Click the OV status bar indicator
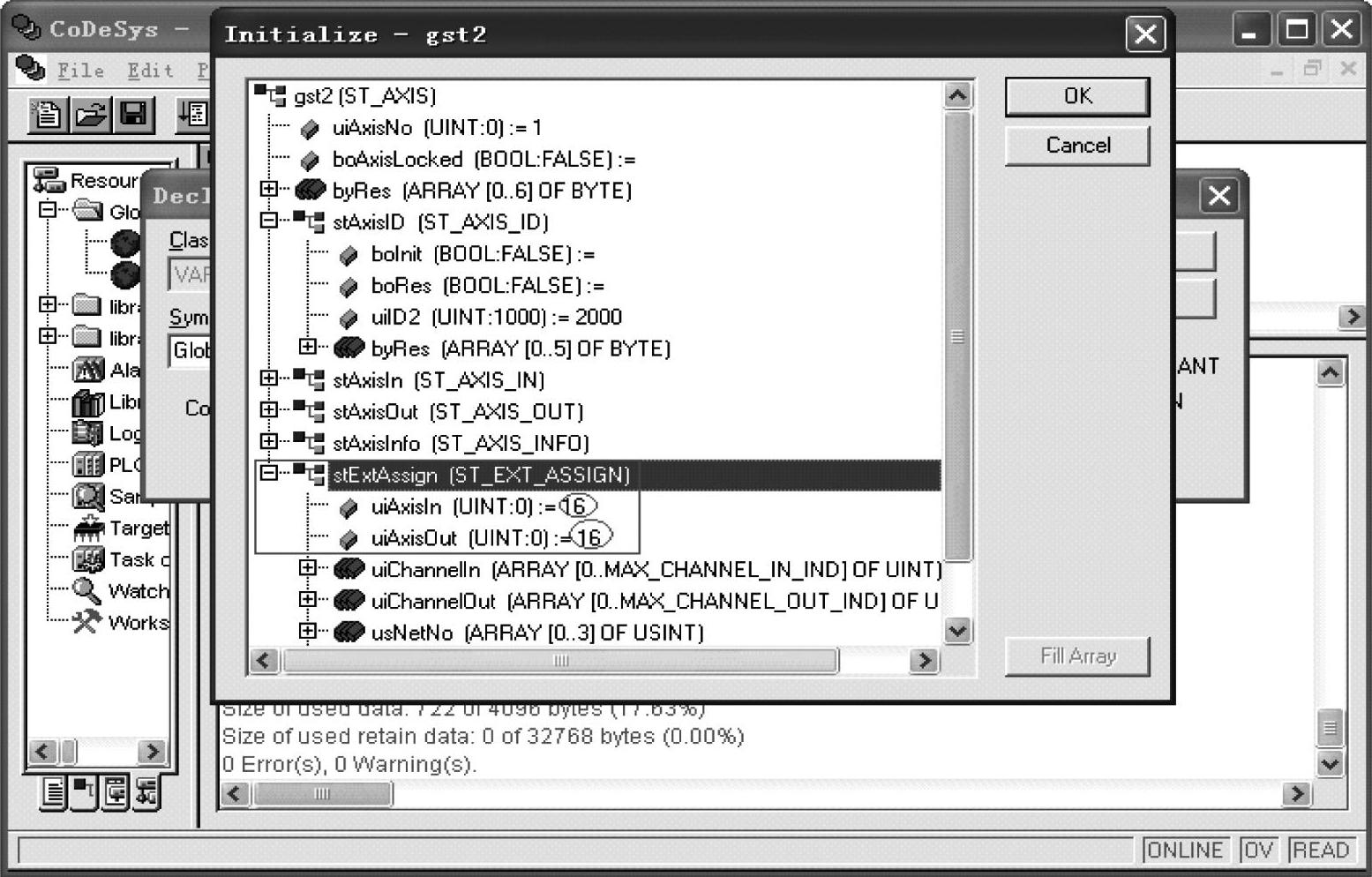This screenshot has width=1372, height=877. click(1257, 850)
